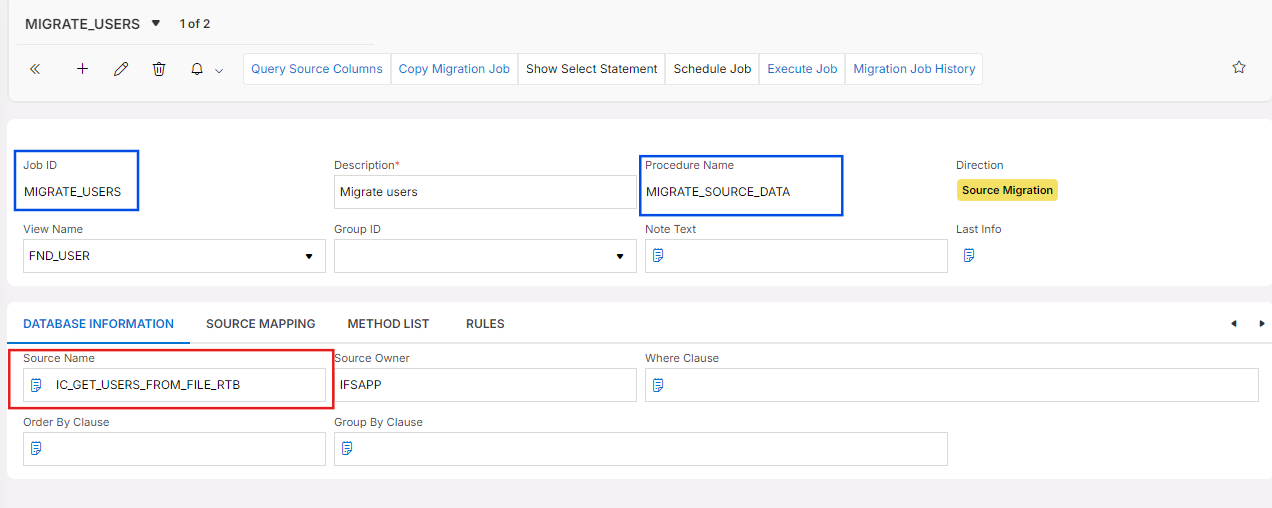Click the '1 of 2' record counter
The image size is (1272, 508).
pyautogui.click(x=195, y=24)
